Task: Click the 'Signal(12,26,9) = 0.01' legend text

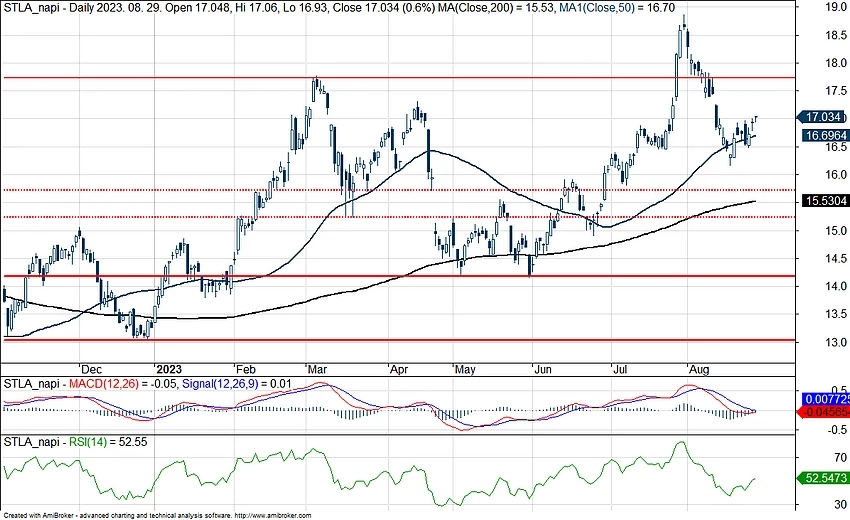Action: tap(237, 384)
